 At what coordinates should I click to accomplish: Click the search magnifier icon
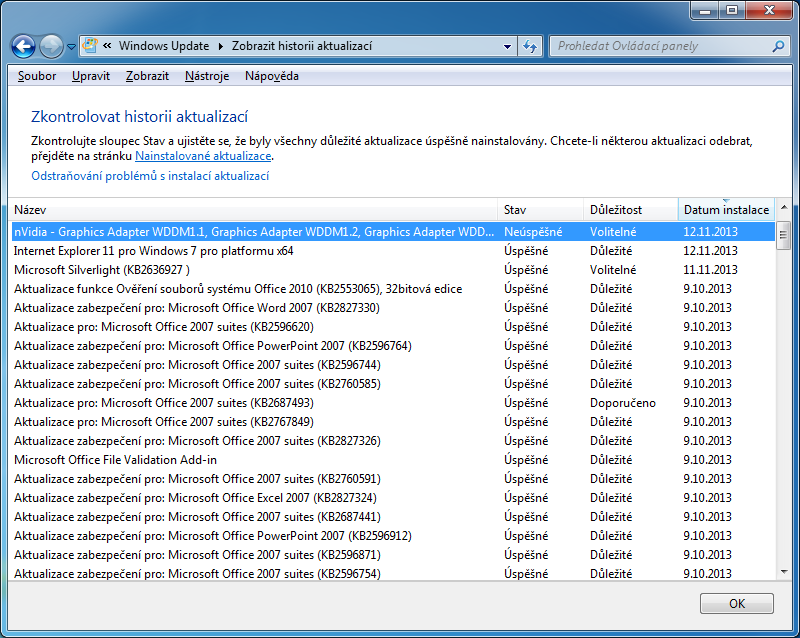[x=778, y=46]
